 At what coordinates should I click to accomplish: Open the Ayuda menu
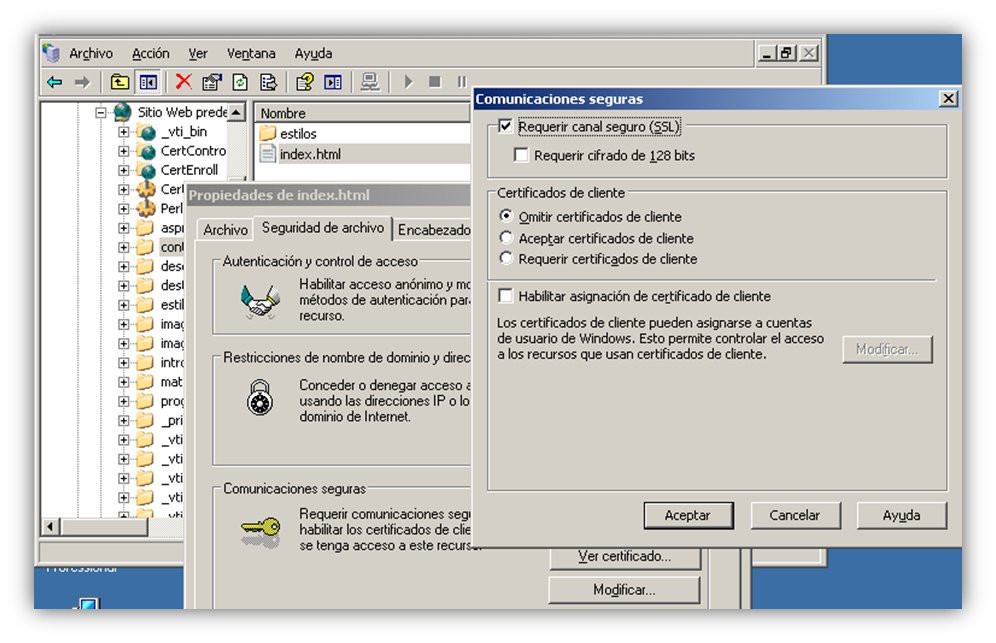click(313, 53)
